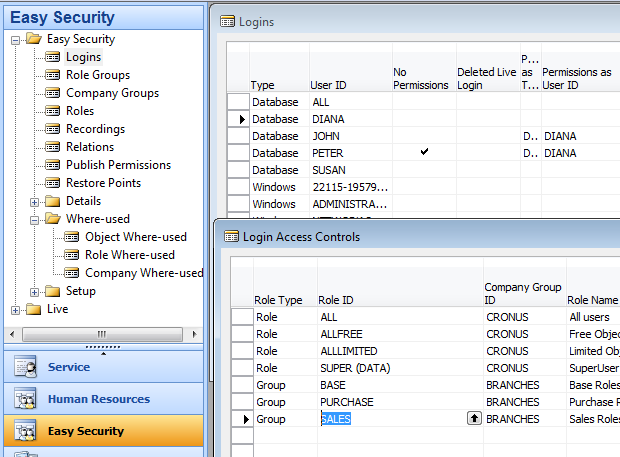Open the Object Where-used icon

click(72, 237)
